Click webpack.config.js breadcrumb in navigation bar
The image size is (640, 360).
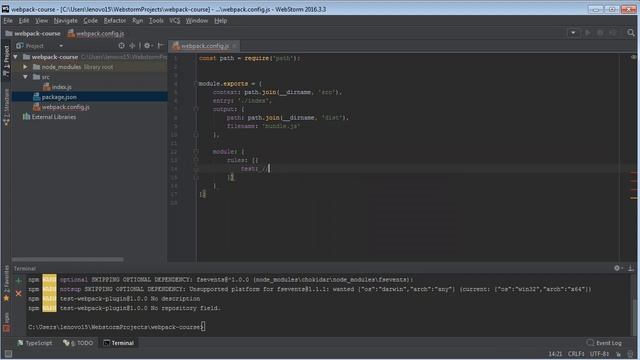96,33
